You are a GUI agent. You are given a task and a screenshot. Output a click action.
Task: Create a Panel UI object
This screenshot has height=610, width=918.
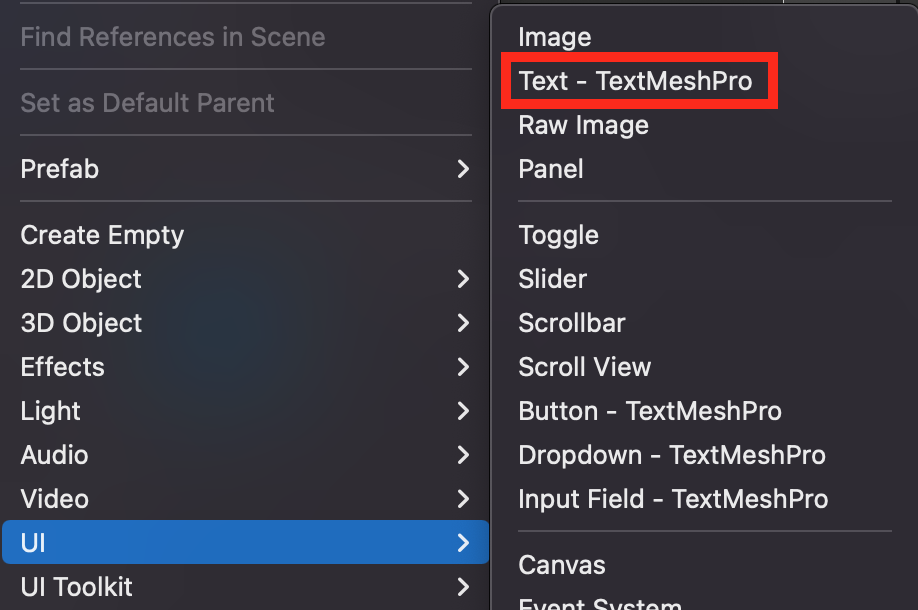551,169
